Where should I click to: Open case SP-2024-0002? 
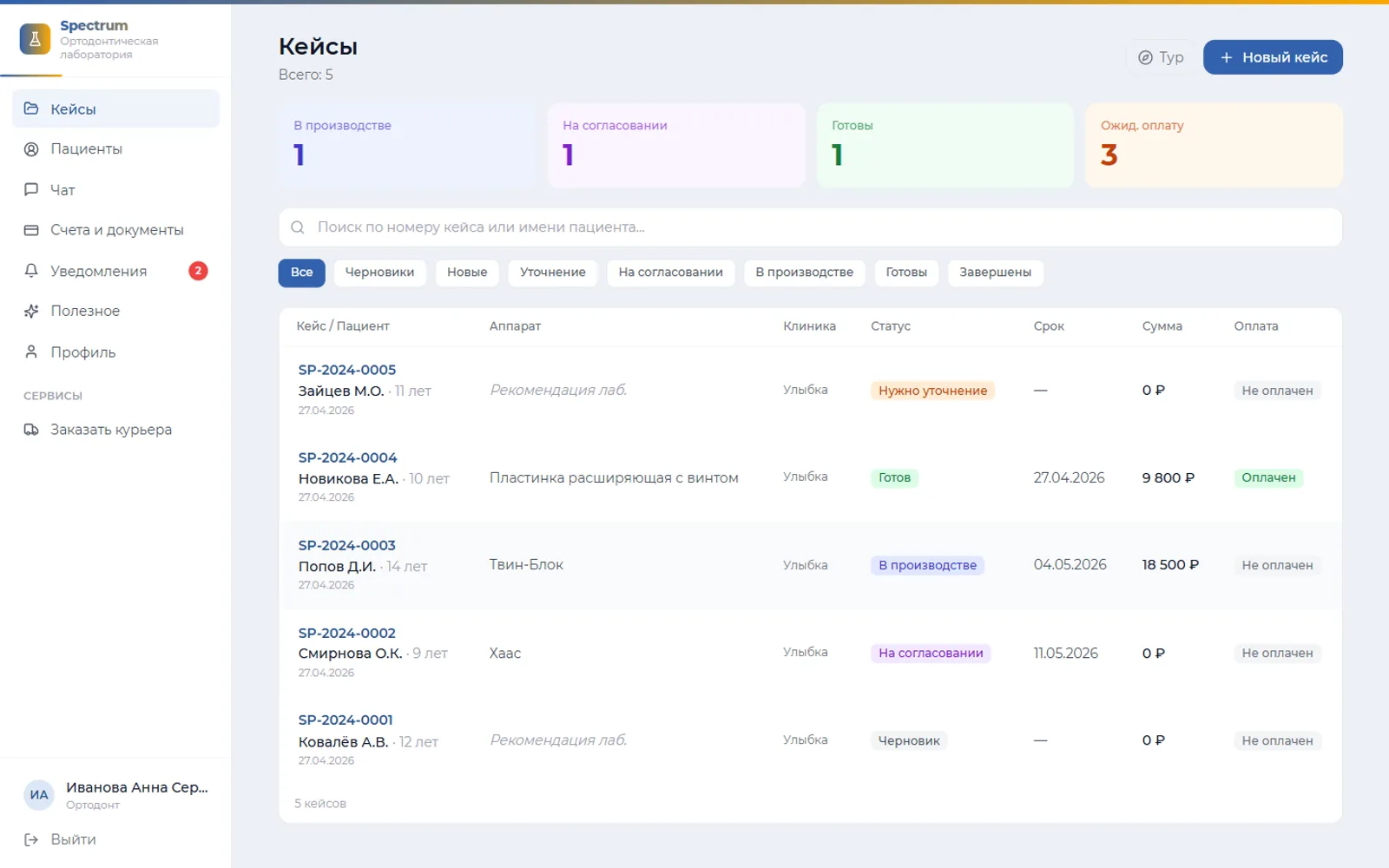346,633
